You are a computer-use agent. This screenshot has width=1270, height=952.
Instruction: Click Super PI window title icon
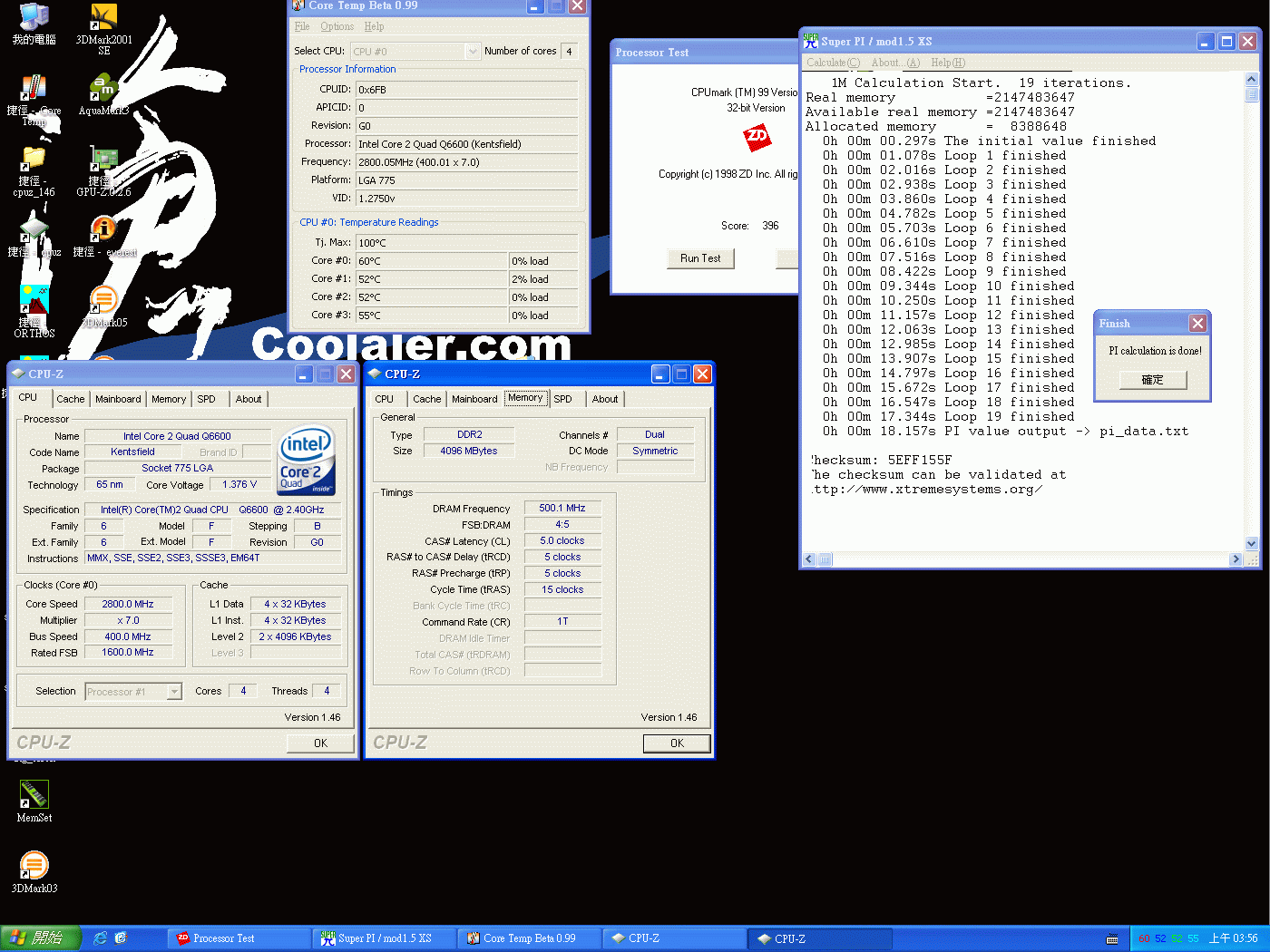click(x=810, y=41)
